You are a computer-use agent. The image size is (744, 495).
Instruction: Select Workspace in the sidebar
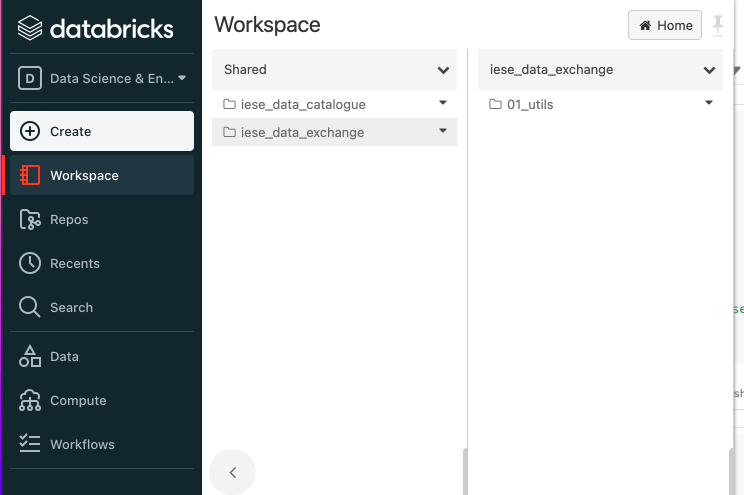(84, 175)
